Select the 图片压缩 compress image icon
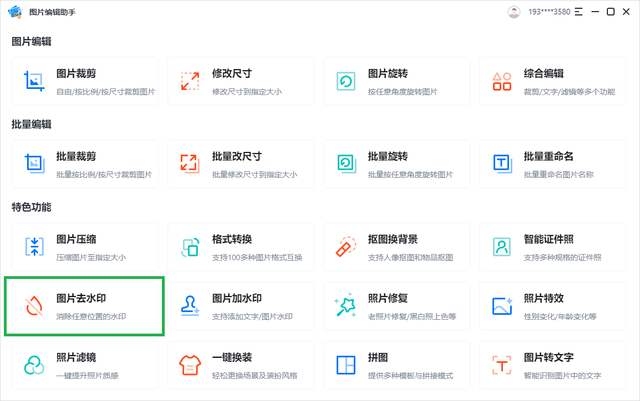The width and height of the screenshot is (640, 401). coord(35,247)
